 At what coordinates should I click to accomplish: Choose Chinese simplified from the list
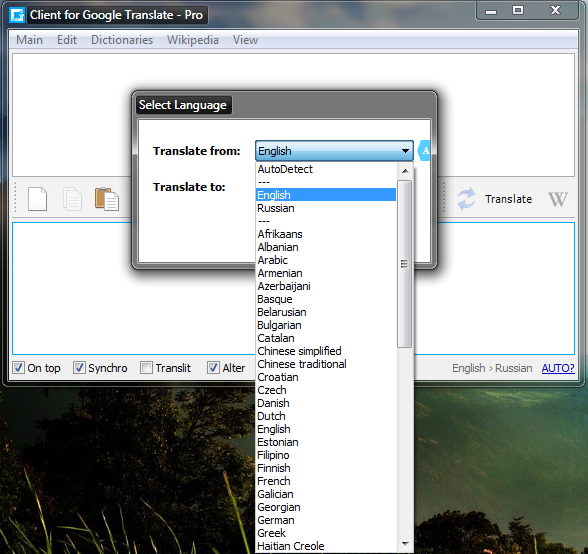pyautogui.click(x=326, y=351)
